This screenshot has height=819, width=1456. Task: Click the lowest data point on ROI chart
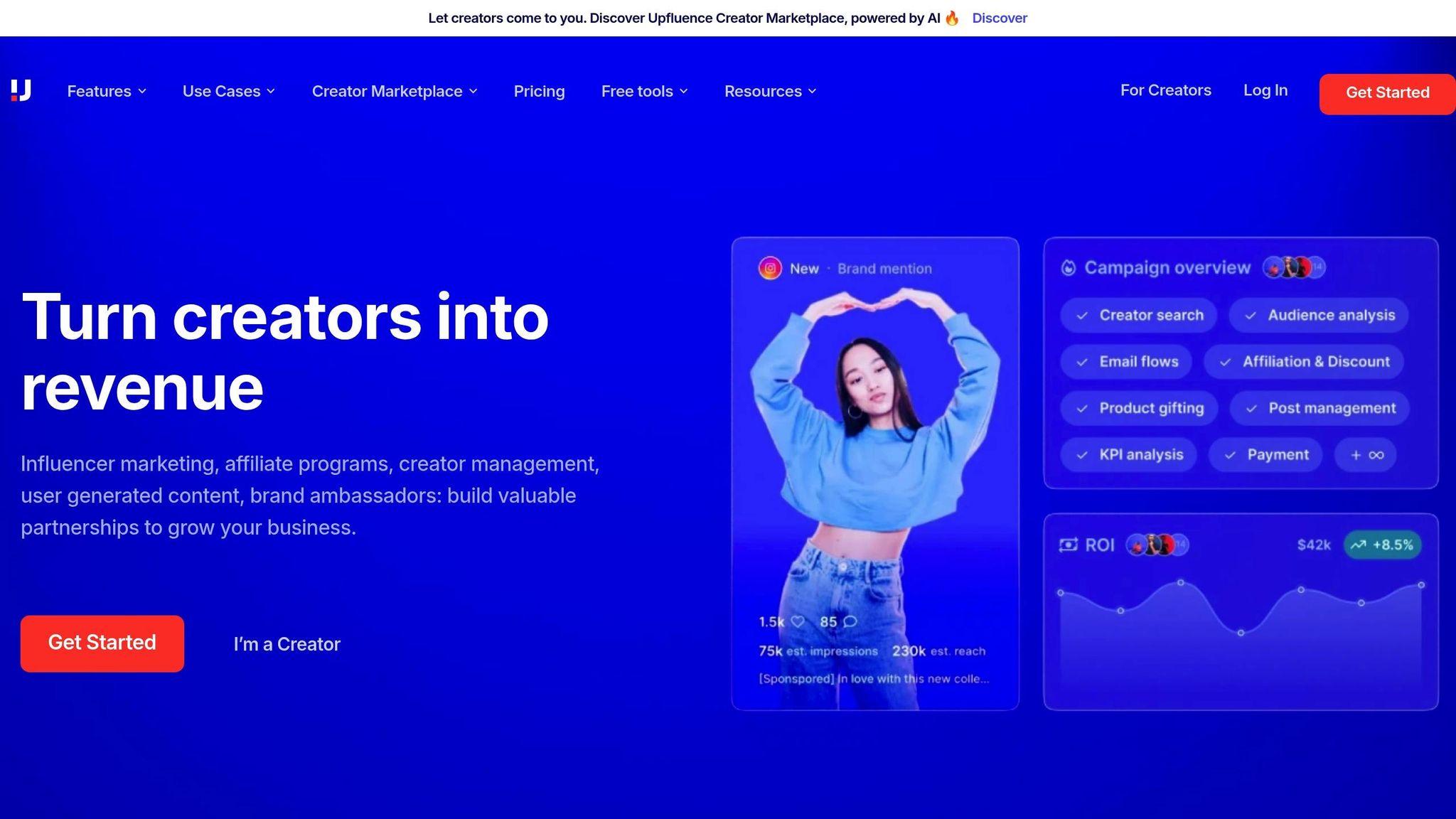point(1241,633)
